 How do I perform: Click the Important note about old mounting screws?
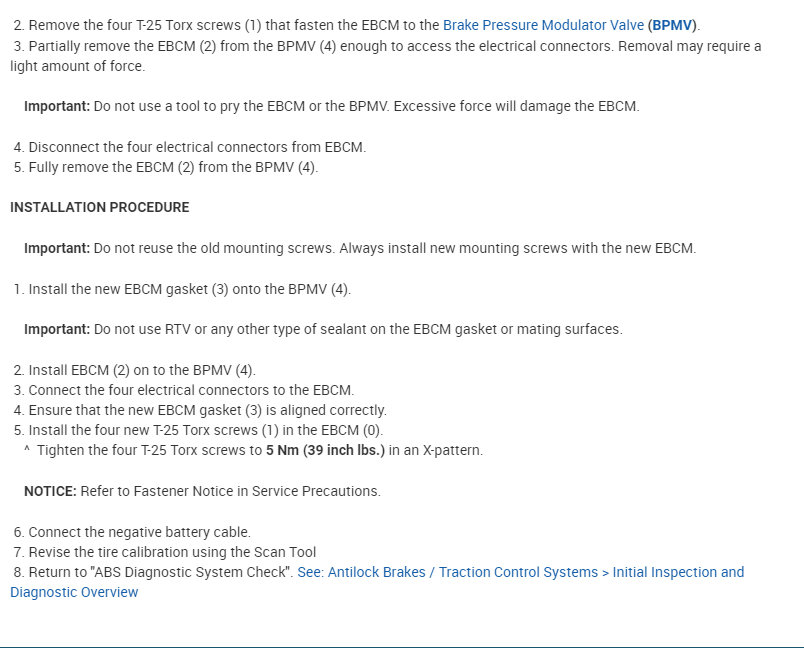(359, 248)
